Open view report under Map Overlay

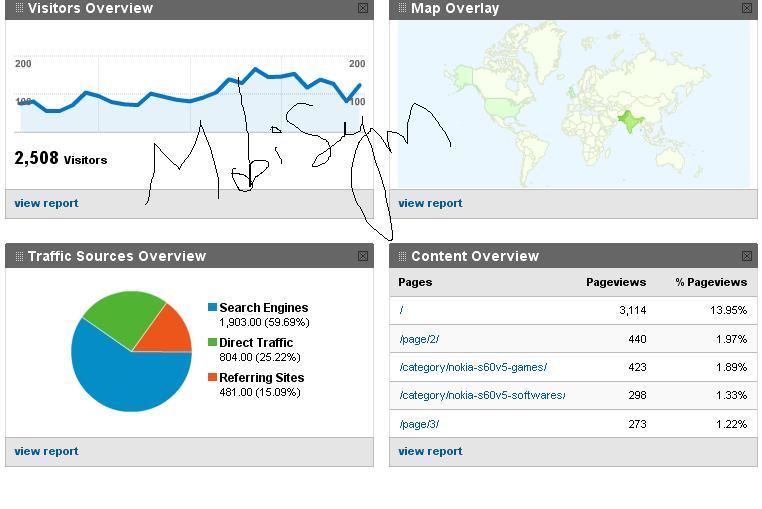[430, 203]
